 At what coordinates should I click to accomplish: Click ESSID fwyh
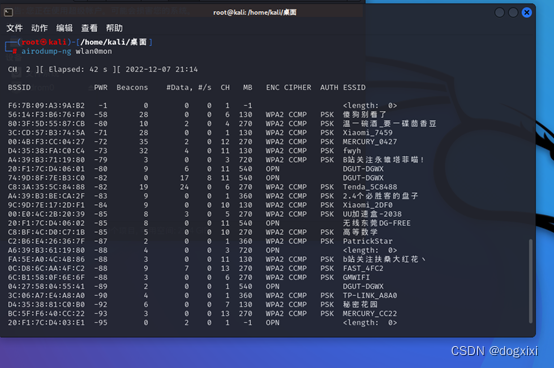point(352,151)
